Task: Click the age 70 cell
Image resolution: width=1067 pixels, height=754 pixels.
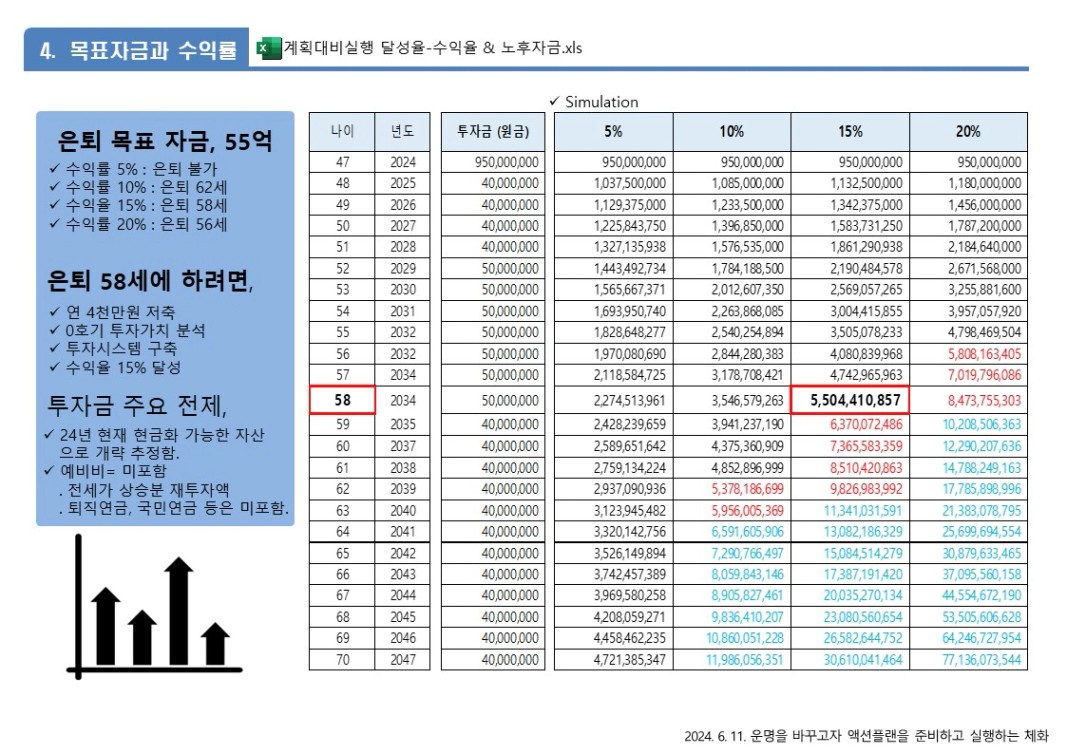Action: point(342,660)
